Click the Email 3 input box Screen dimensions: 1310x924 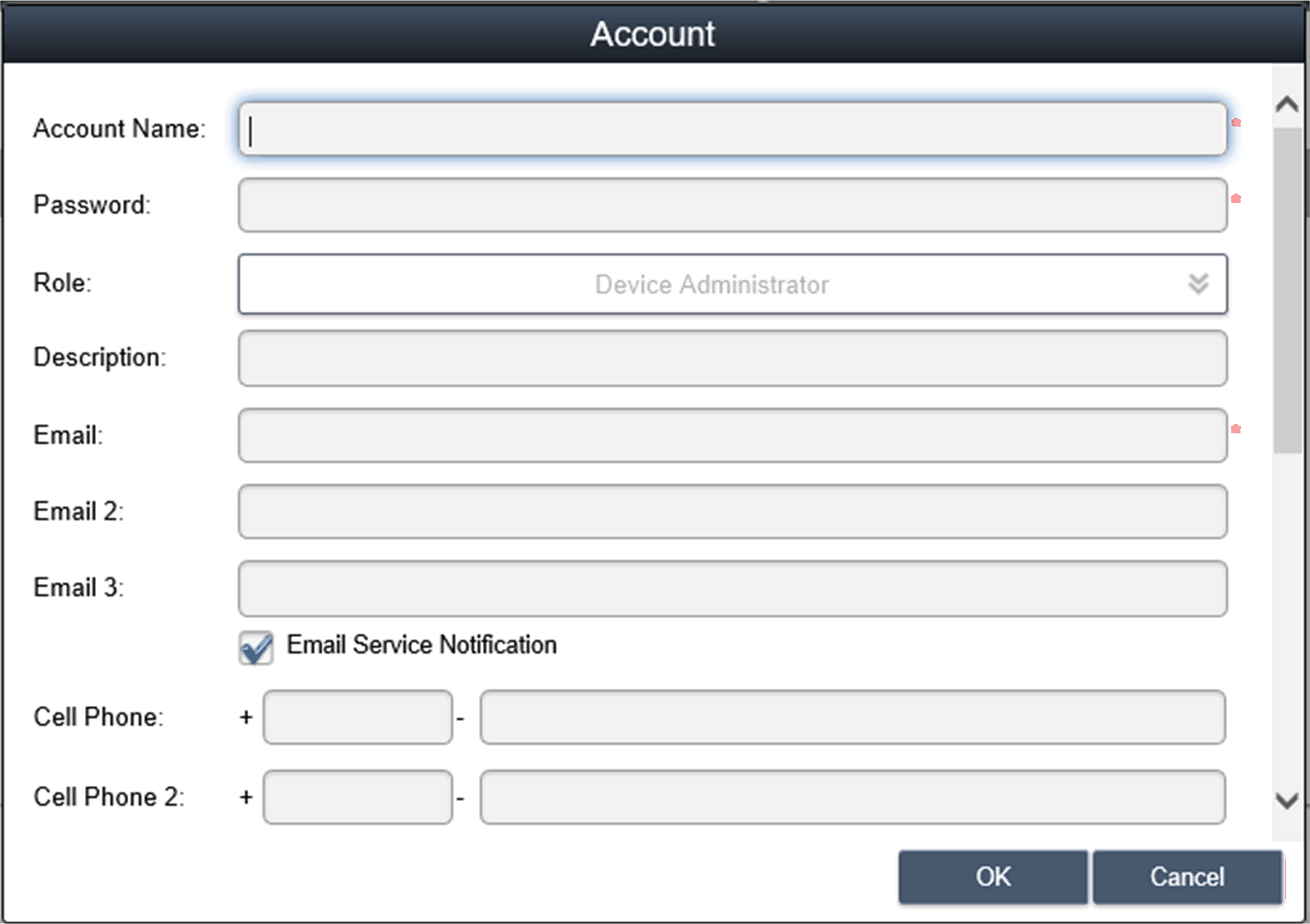tap(732, 588)
